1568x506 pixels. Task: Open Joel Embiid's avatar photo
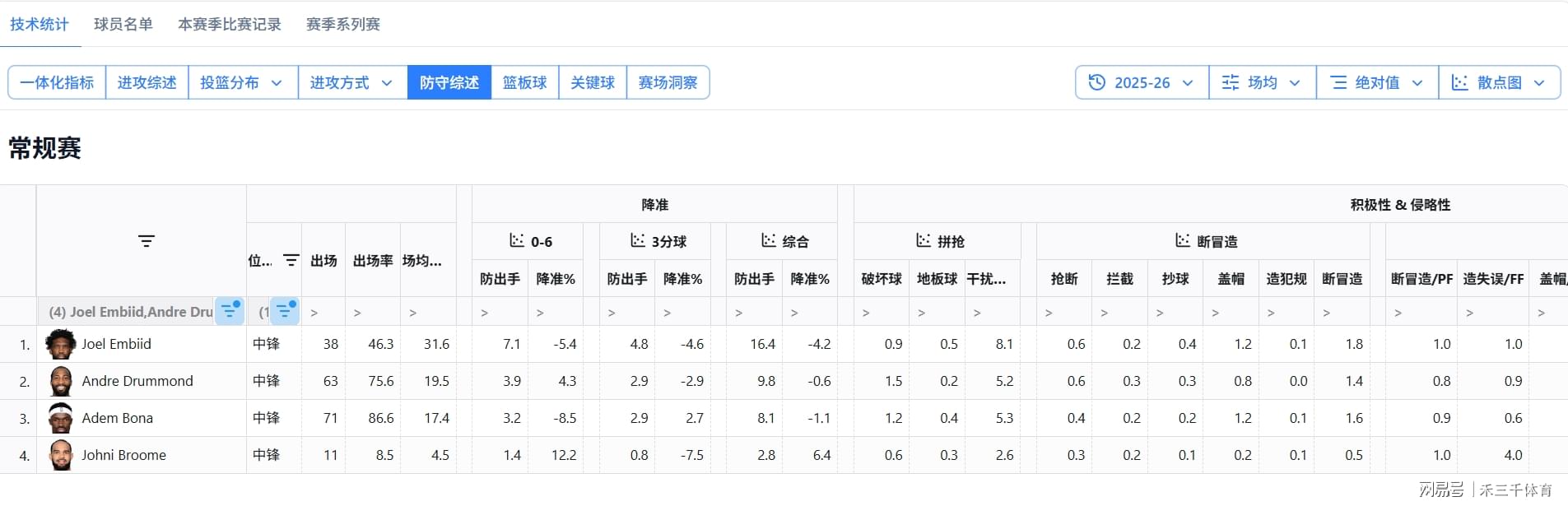(x=60, y=344)
